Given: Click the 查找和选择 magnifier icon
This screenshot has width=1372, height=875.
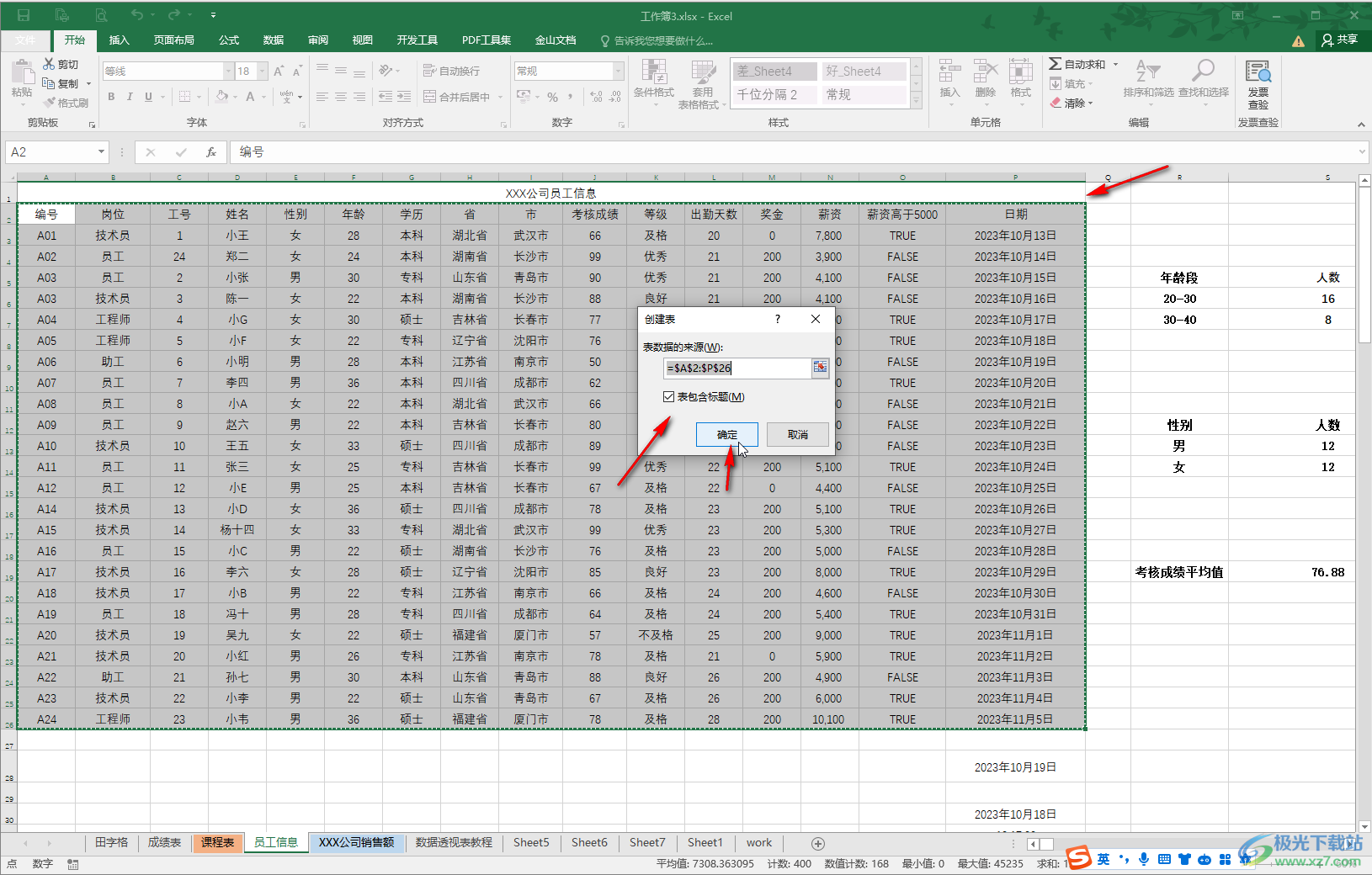Looking at the screenshot, I should (x=1203, y=72).
